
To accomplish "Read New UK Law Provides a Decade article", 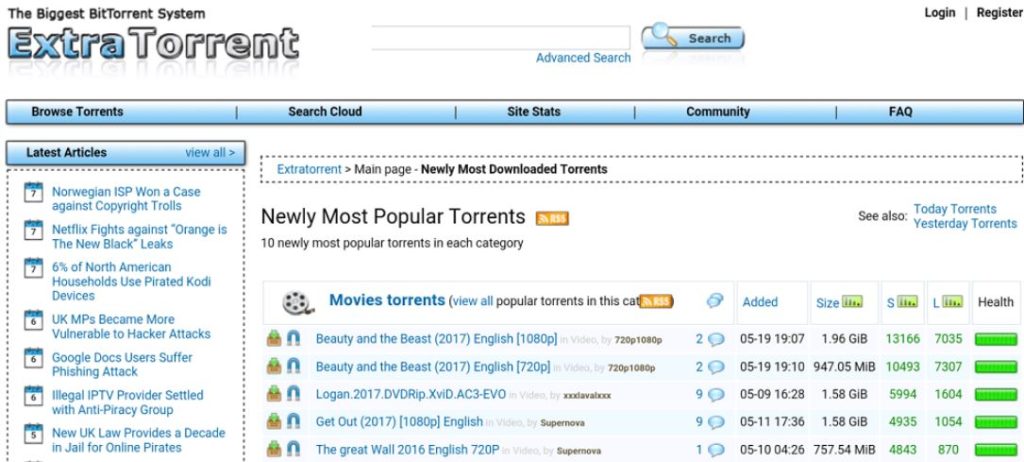I will coord(138,440).
